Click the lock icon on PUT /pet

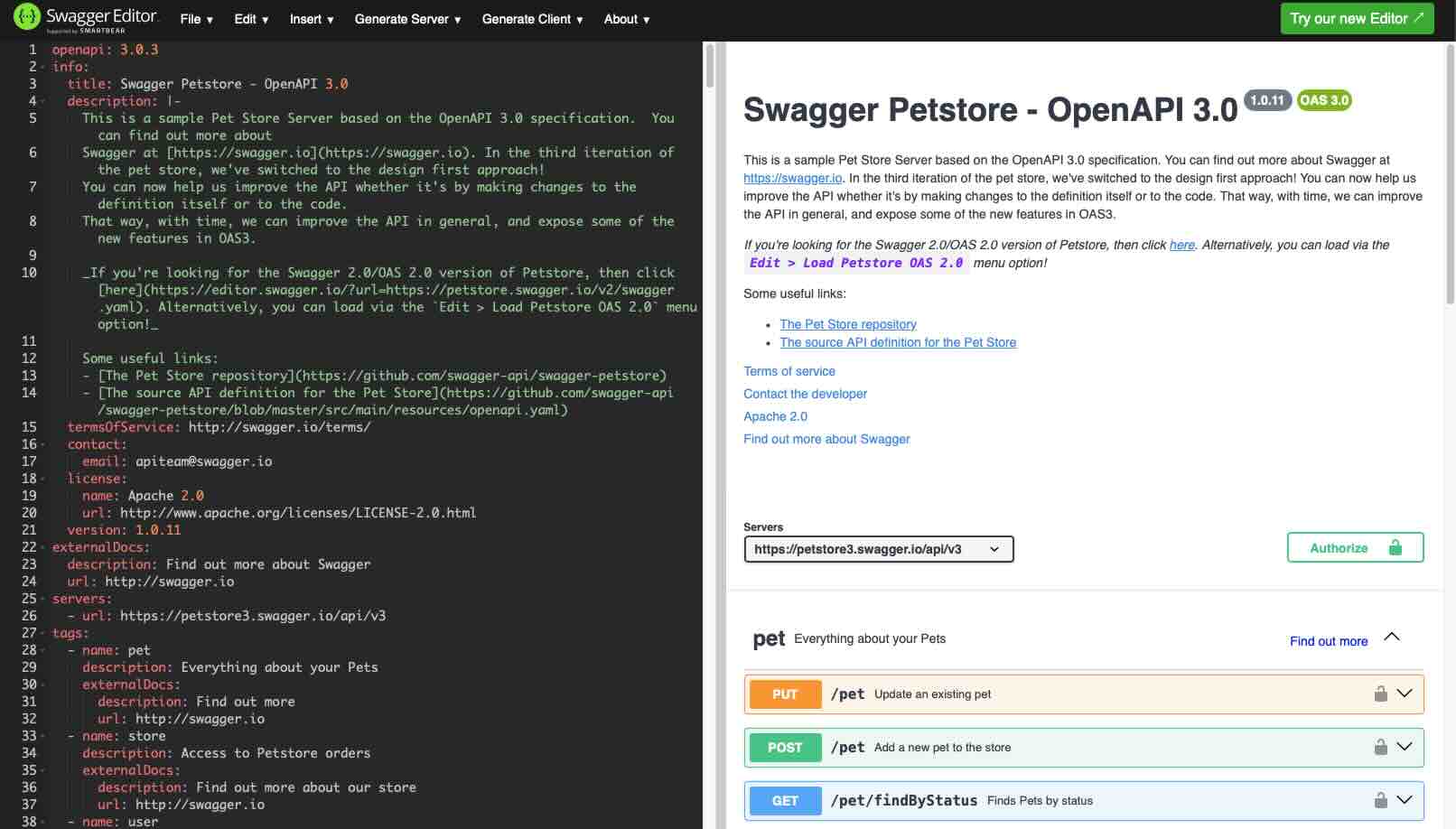pyautogui.click(x=1380, y=694)
